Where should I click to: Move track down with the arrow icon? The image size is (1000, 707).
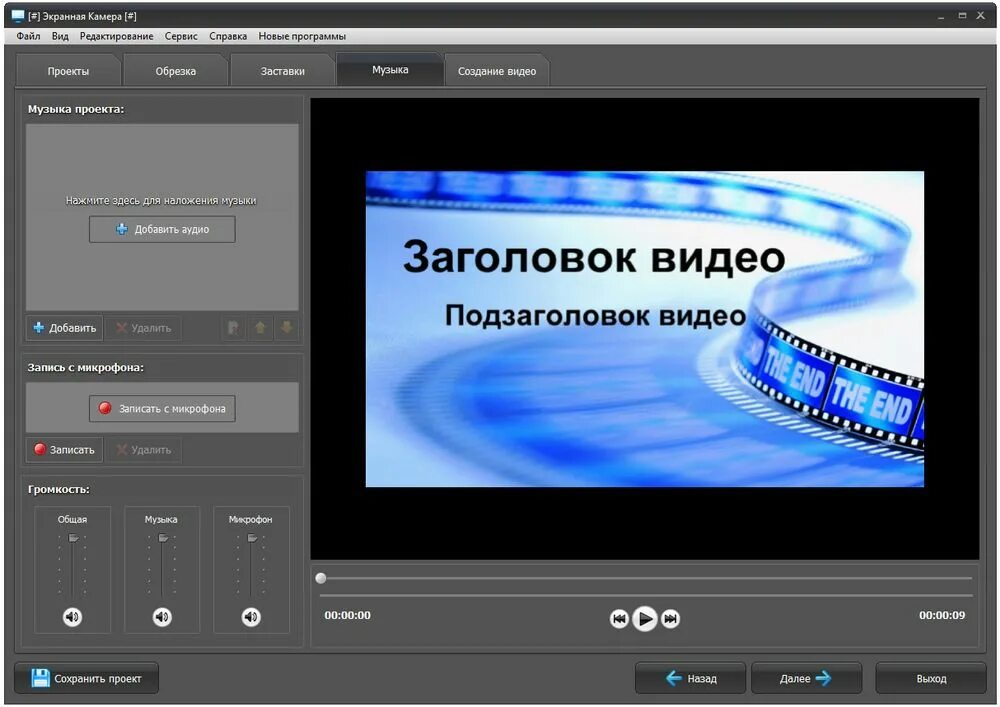[x=287, y=328]
